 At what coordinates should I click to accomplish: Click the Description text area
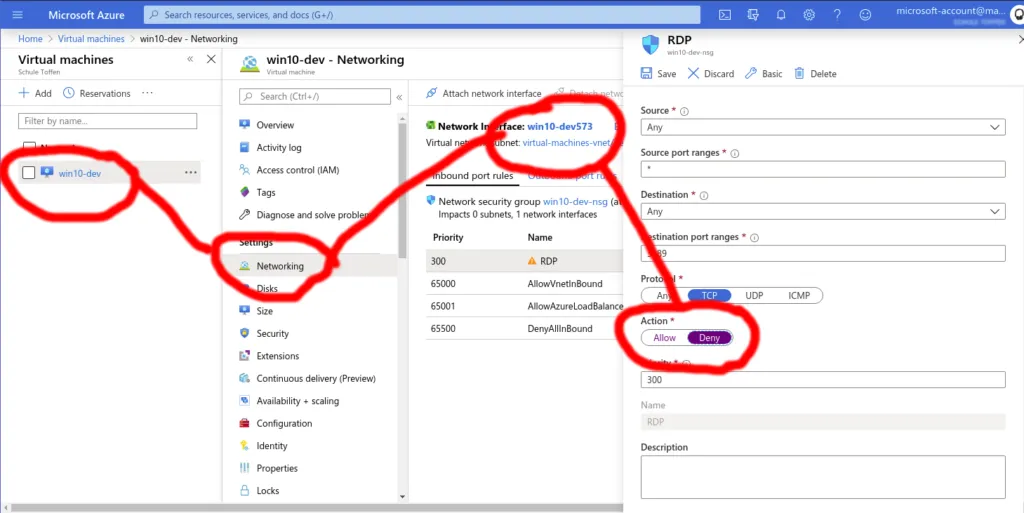click(x=823, y=476)
